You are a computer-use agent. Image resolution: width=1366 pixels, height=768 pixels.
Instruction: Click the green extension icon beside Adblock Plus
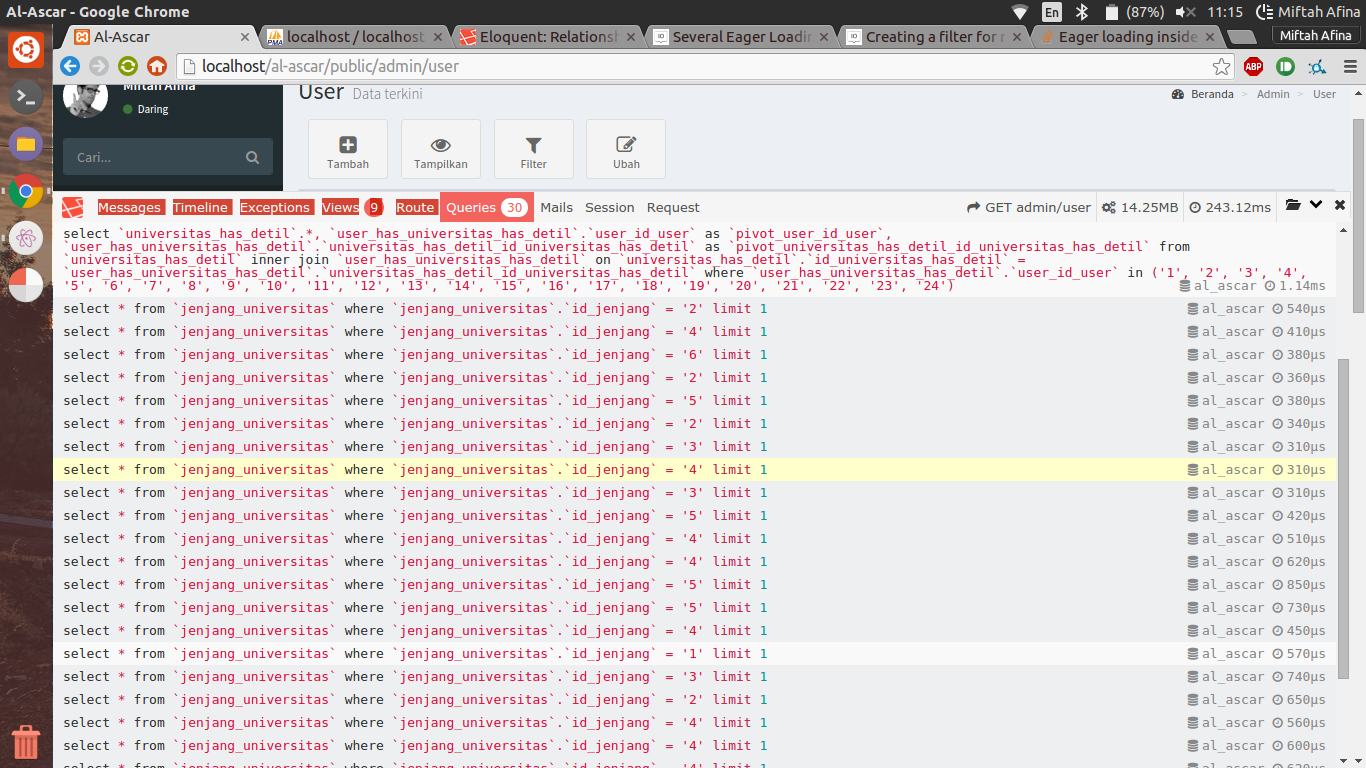[x=1285, y=67]
